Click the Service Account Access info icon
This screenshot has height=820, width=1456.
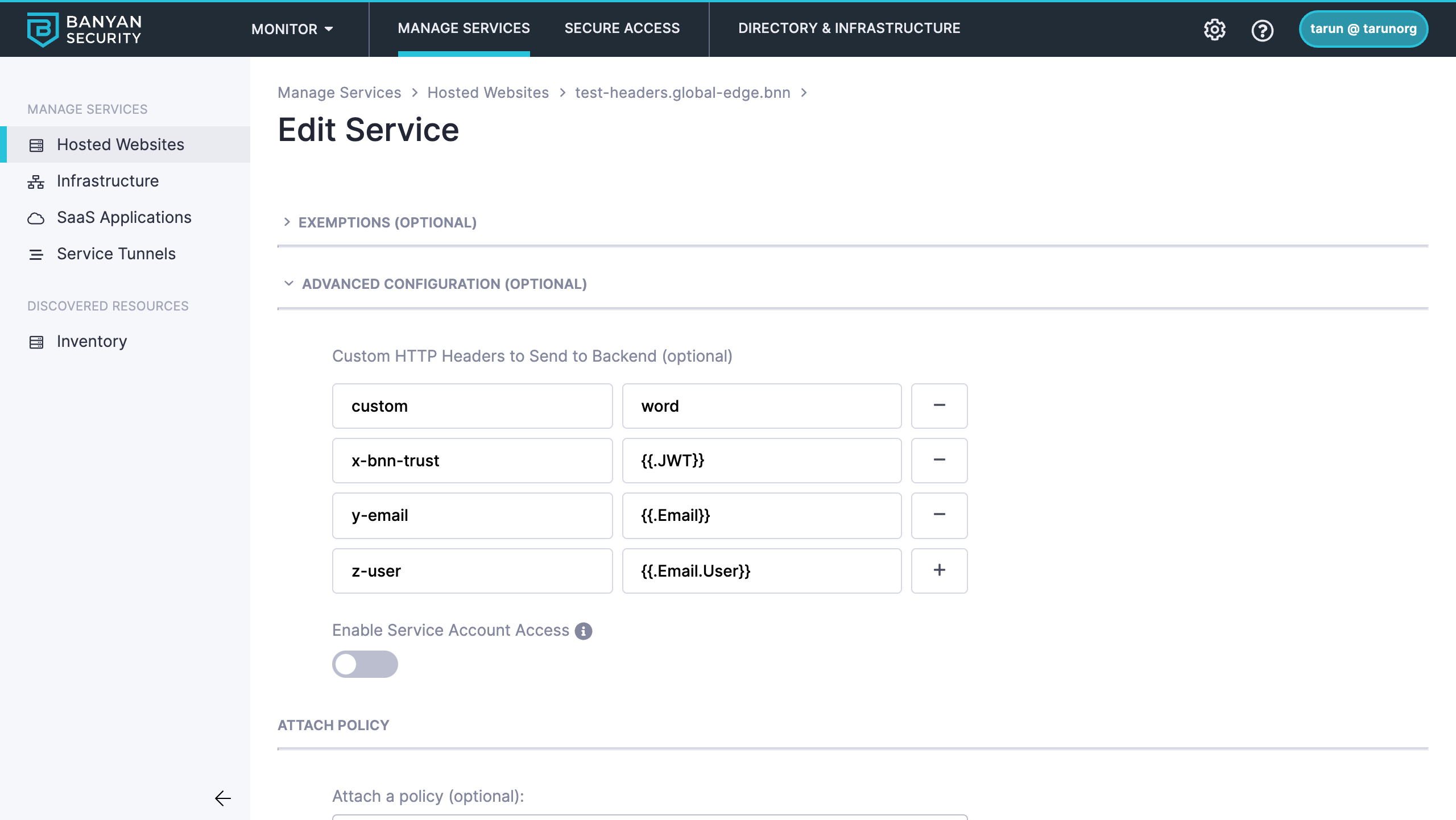pyautogui.click(x=583, y=631)
